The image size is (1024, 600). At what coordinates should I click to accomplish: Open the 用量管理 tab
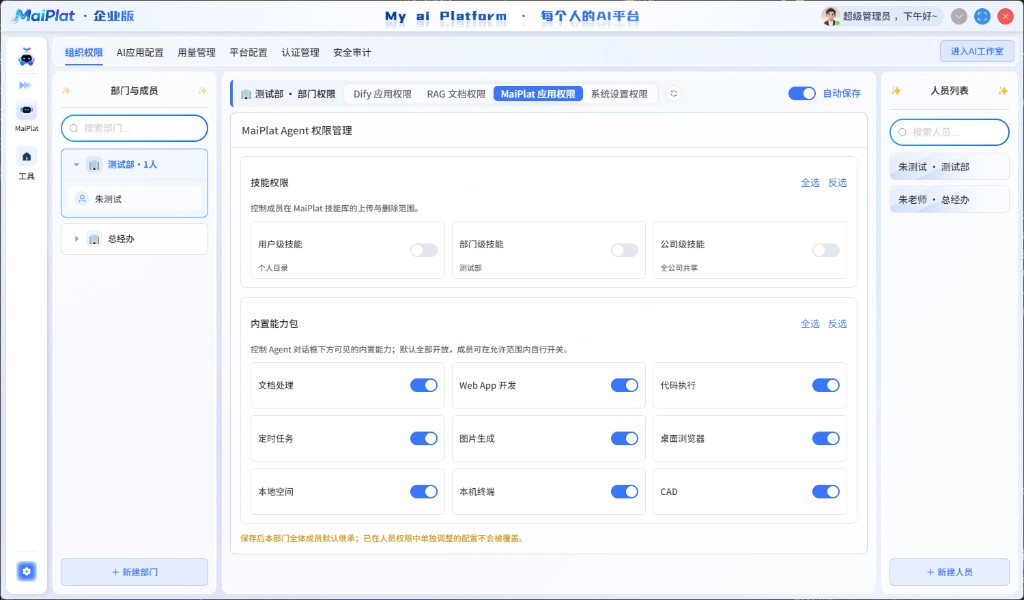[197, 52]
